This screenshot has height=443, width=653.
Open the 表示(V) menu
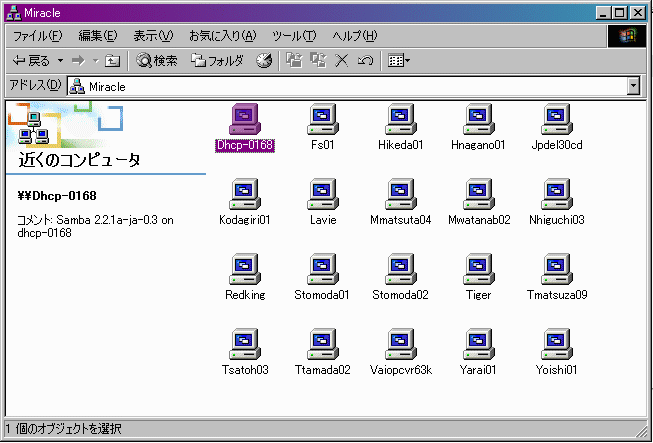click(x=153, y=36)
